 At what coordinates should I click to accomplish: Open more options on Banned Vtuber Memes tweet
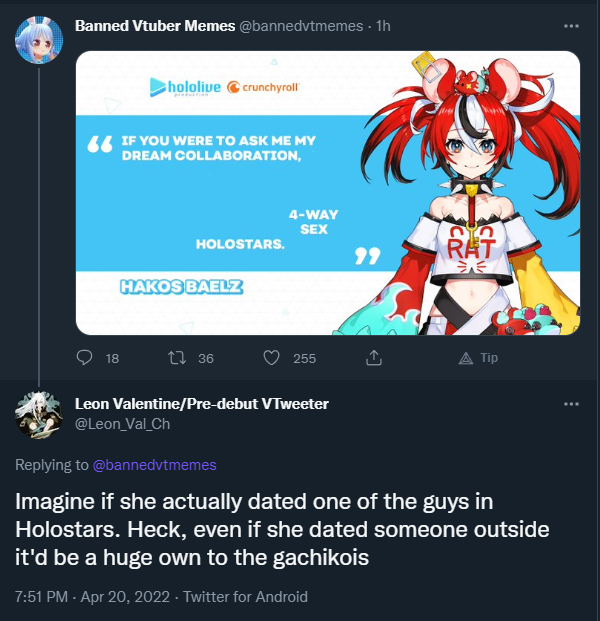coord(571,26)
